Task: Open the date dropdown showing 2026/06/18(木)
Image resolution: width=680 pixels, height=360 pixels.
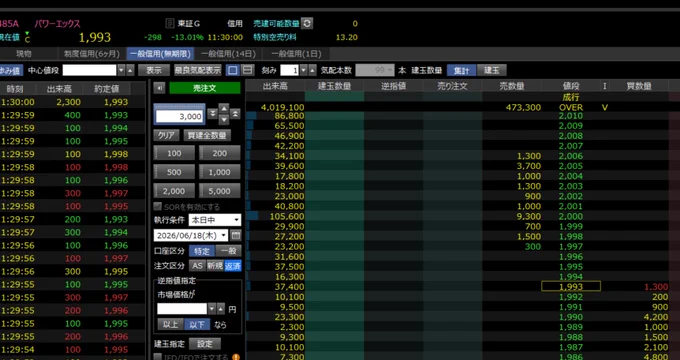Action: pos(191,235)
